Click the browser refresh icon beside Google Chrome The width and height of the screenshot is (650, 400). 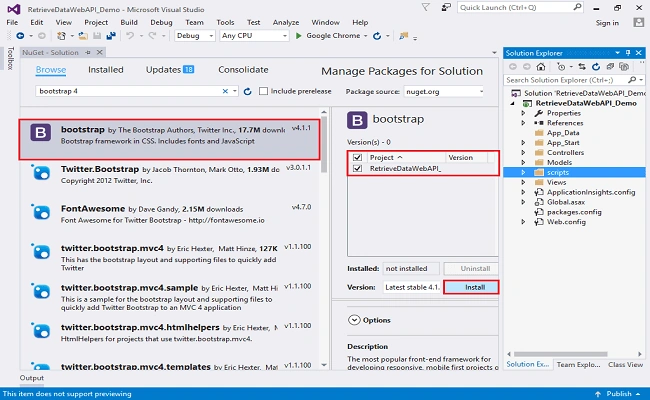tap(377, 36)
